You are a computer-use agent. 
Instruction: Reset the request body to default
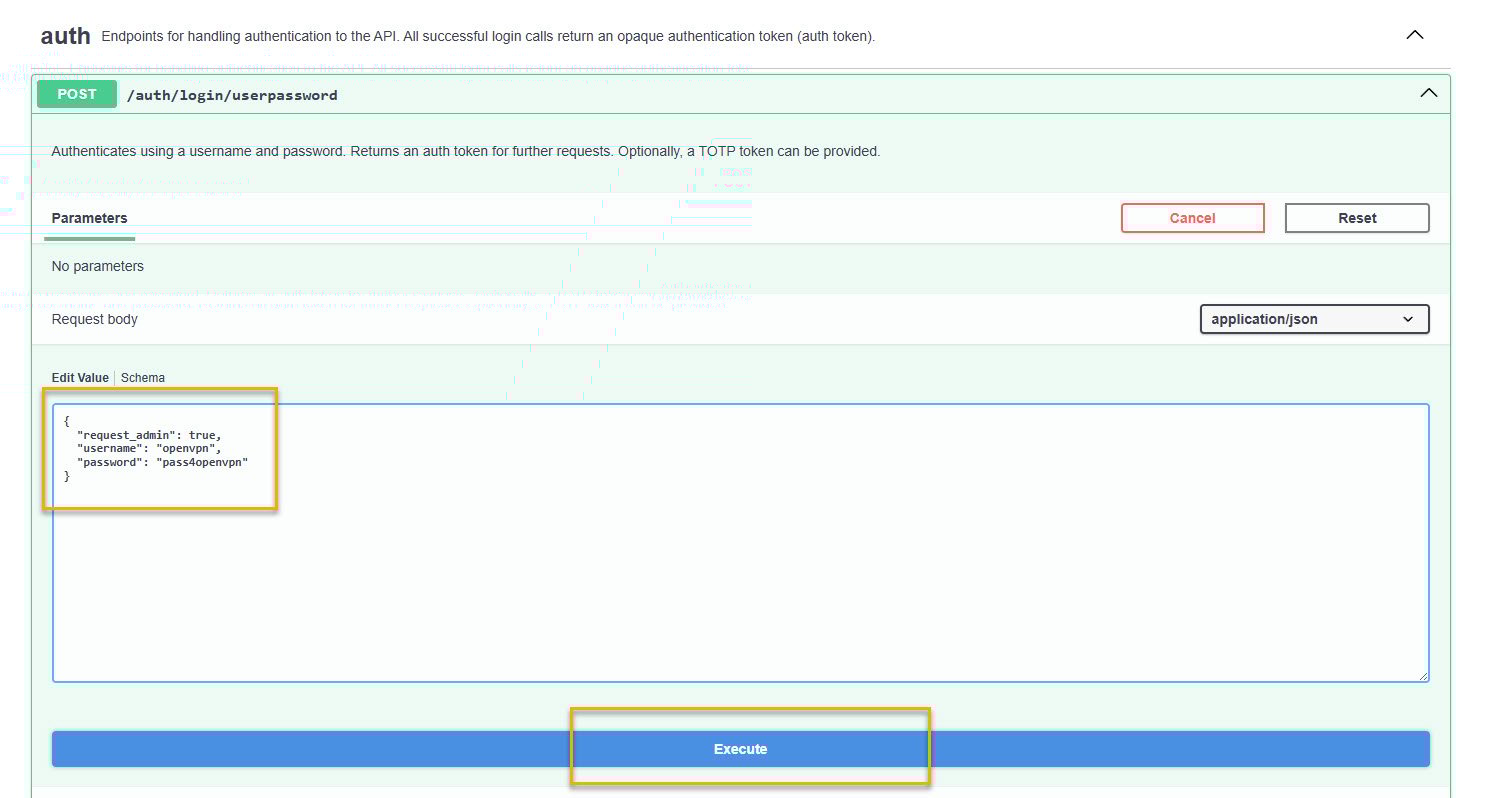[1357, 217]
